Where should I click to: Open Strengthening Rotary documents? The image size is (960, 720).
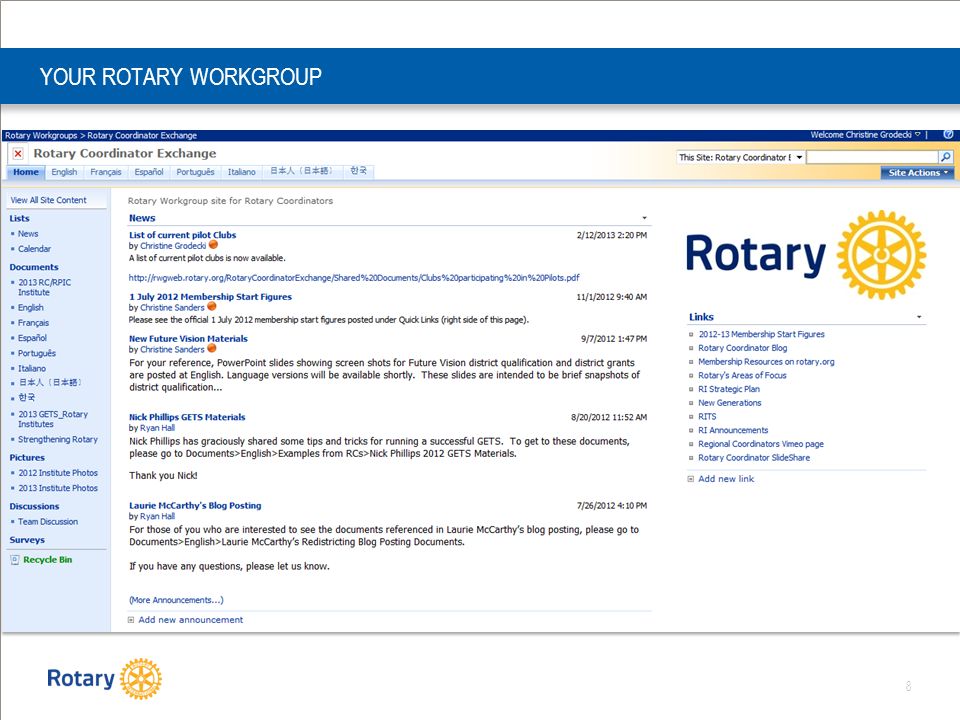click(x=58, y=439)
